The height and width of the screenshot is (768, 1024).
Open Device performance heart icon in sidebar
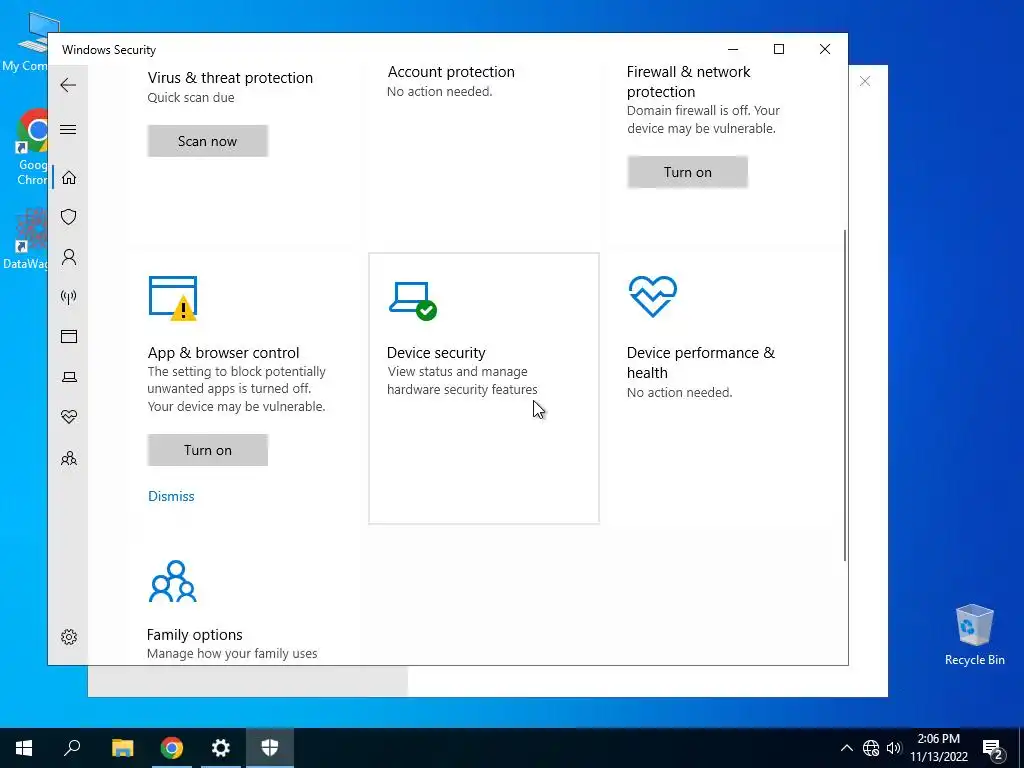69,417
